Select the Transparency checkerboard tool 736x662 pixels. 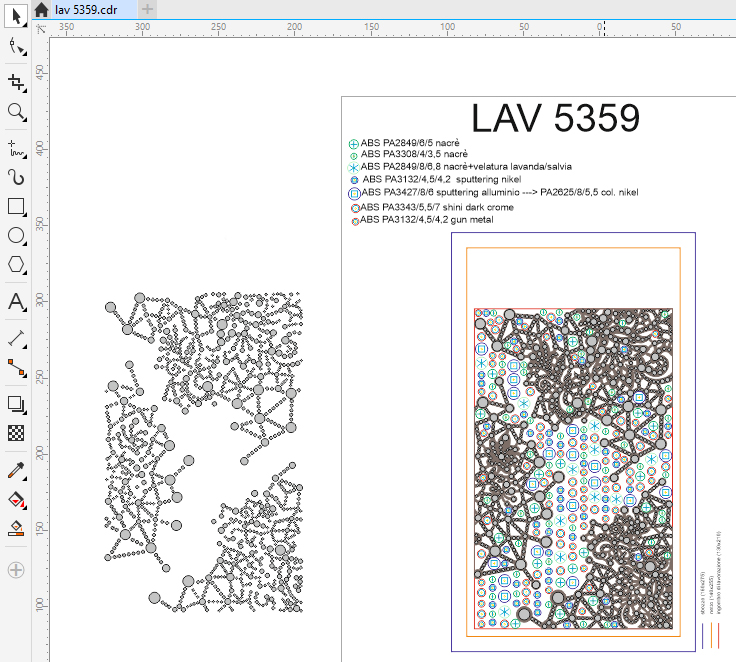click(16, 433)
